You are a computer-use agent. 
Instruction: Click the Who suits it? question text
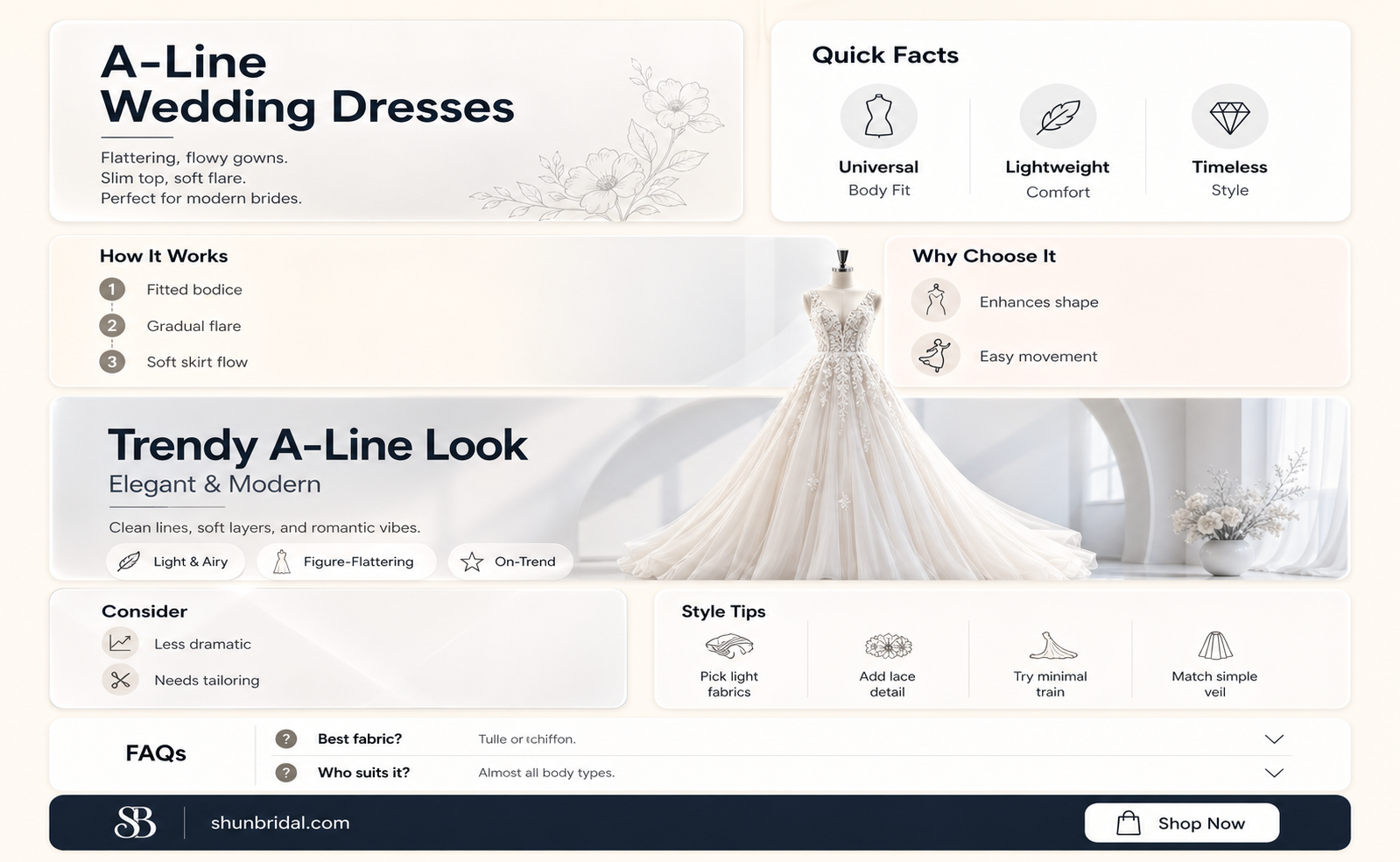[363, 773]
